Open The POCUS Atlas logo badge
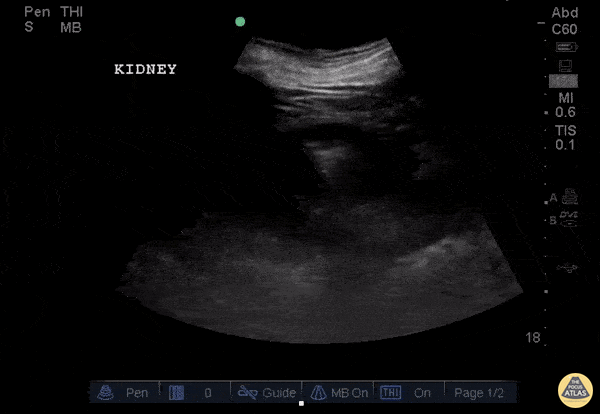600x414 pixels. point(575,390)
